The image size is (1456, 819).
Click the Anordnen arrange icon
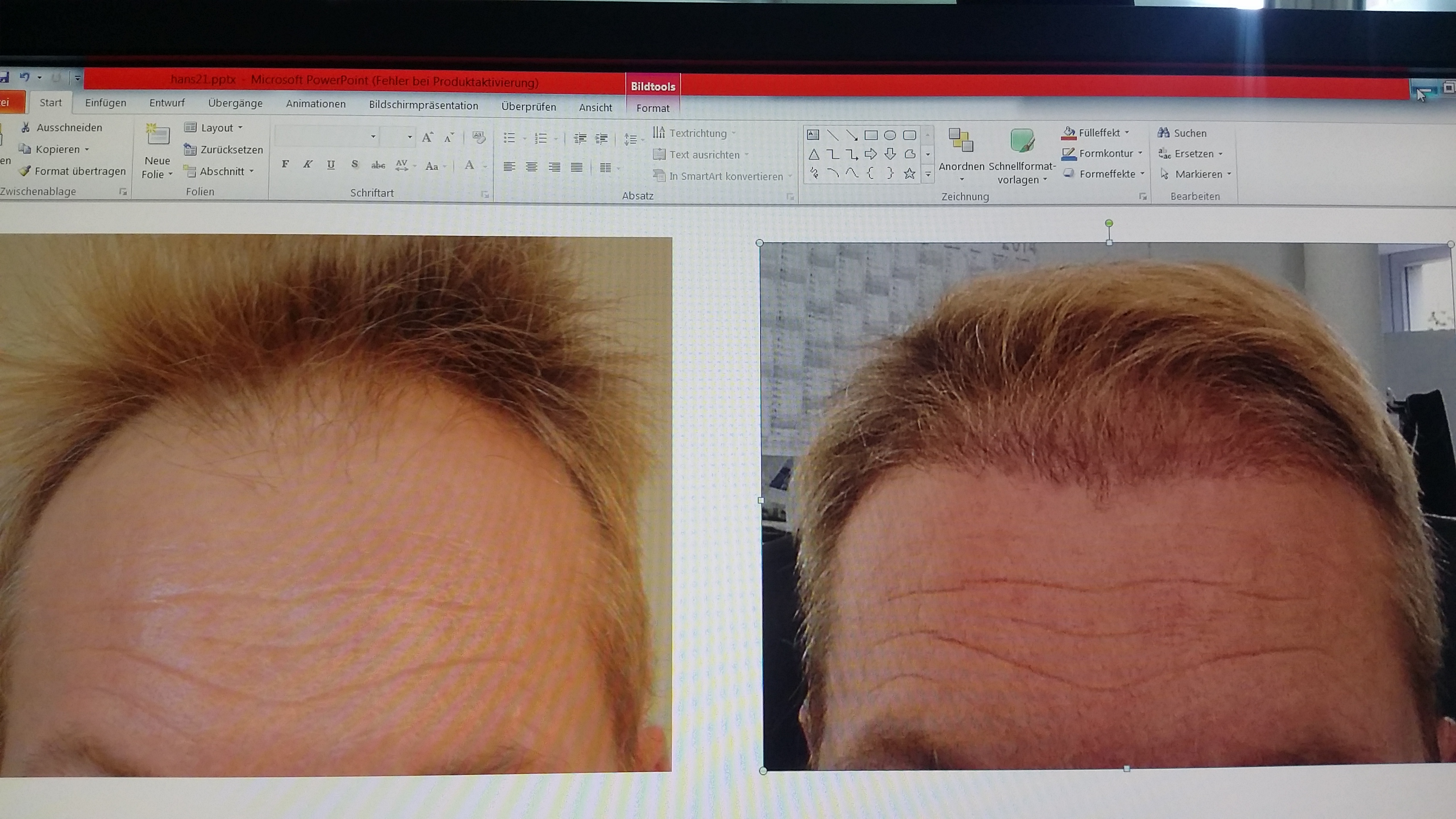(x=960, y=141)
